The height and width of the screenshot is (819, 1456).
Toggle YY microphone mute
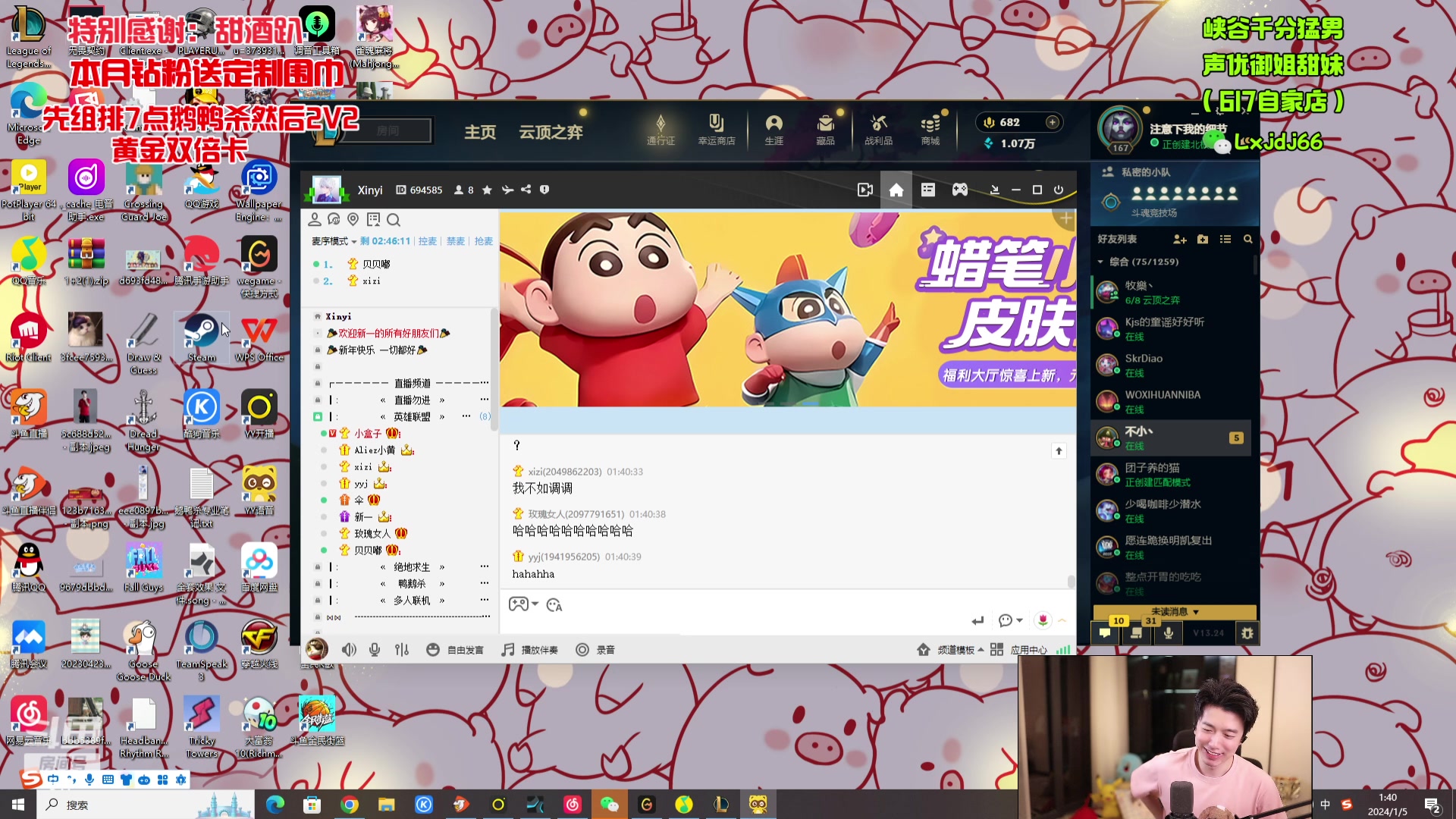[375, 650]
